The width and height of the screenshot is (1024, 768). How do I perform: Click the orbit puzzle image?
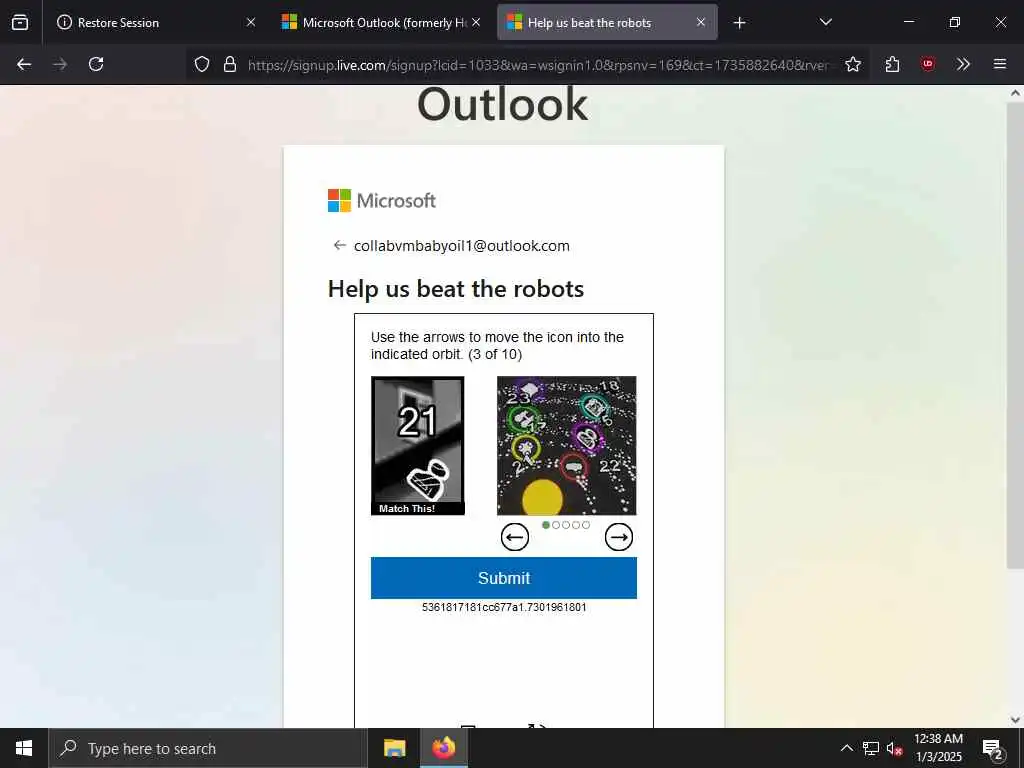(566, 445)
